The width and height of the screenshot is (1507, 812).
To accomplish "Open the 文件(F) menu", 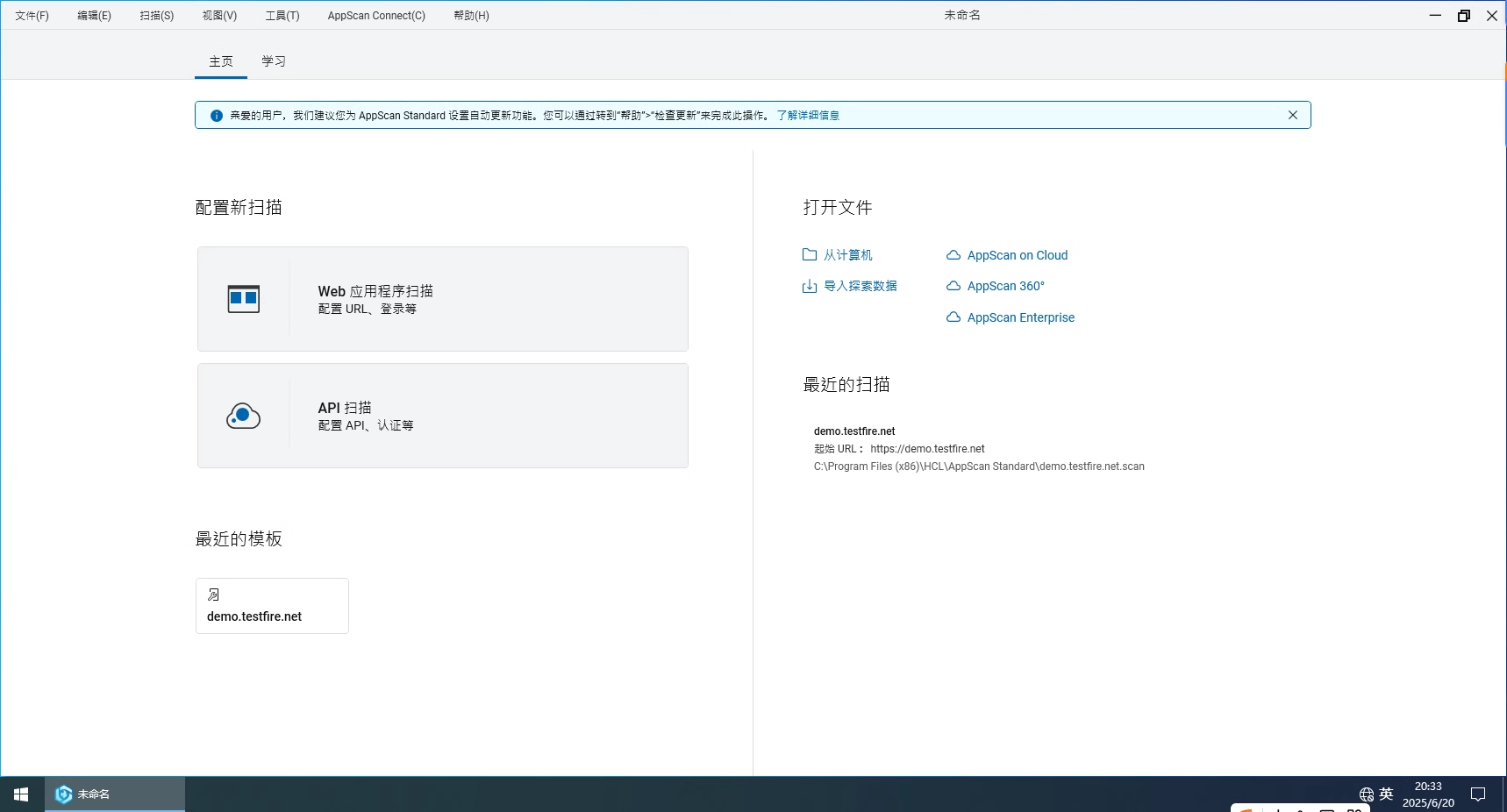I will [x=32, y=16].
